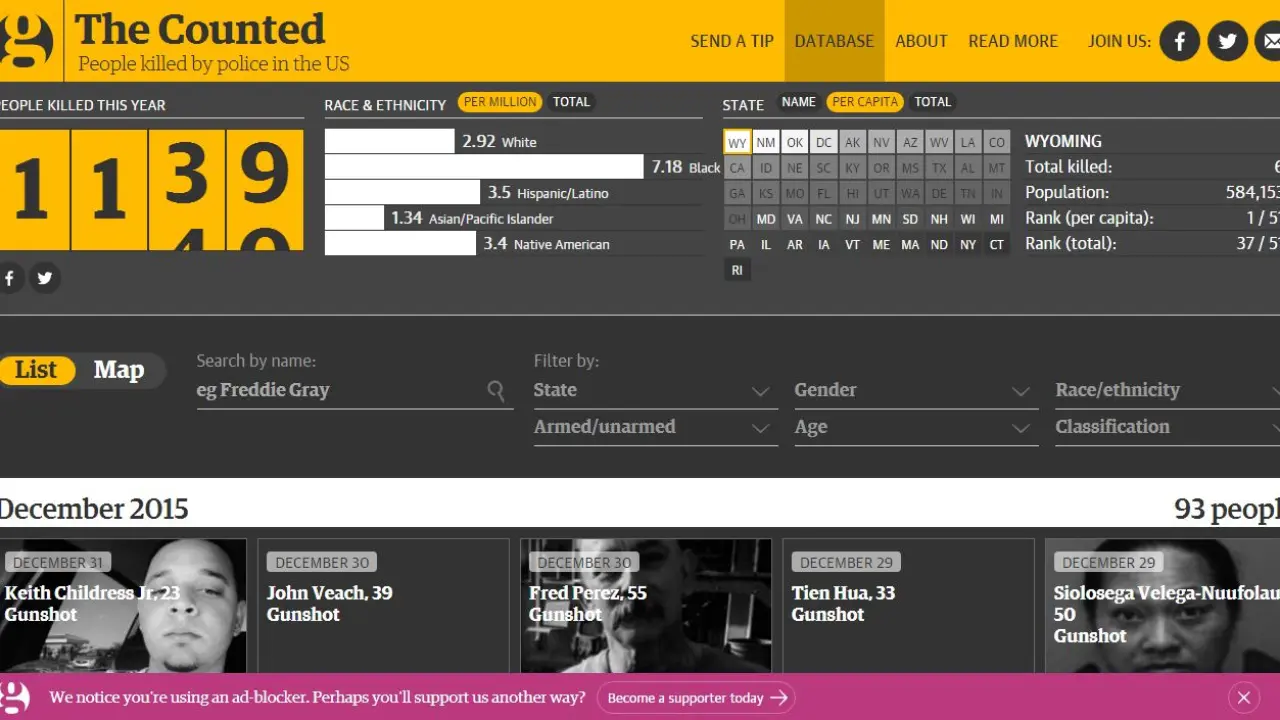
Task: Click the Twitter icon in the header
Action: click(1227, 41)
